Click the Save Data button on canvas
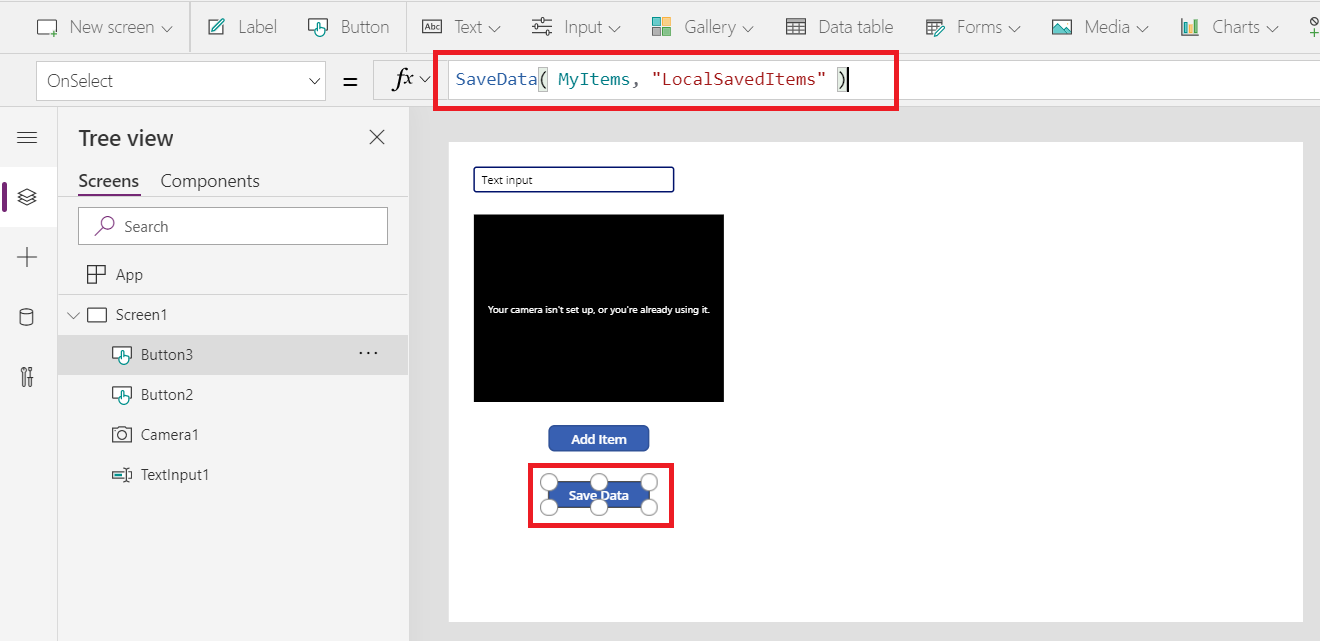 599,494
